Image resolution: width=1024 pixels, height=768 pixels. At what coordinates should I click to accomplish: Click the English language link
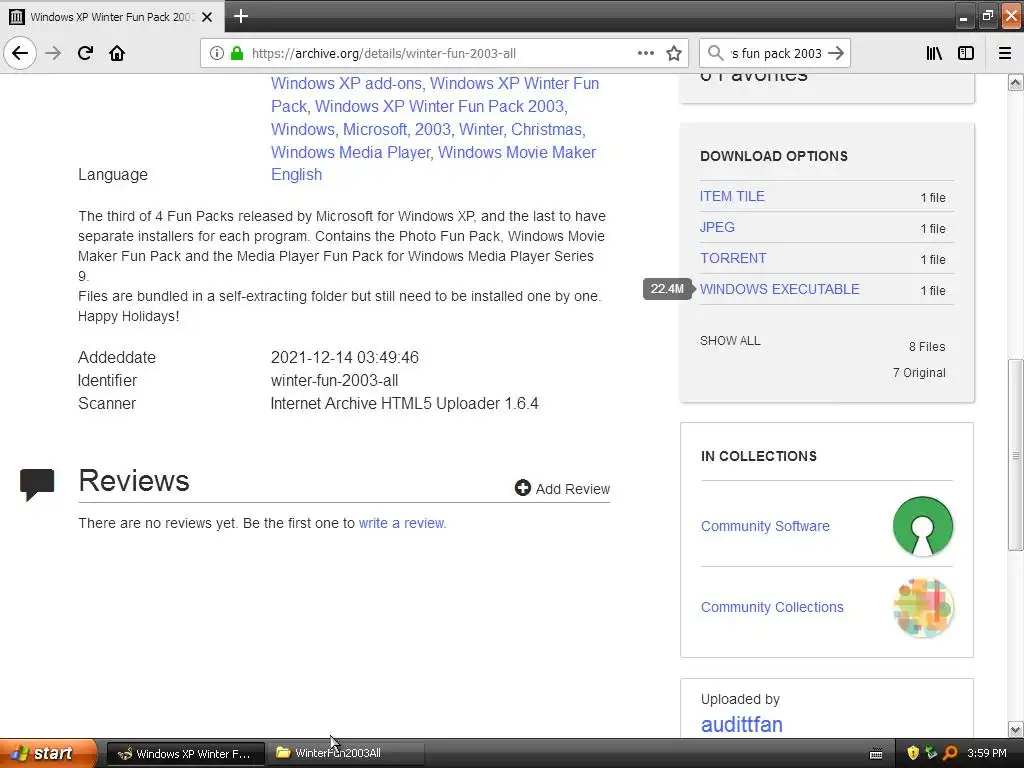pos(296,174)
